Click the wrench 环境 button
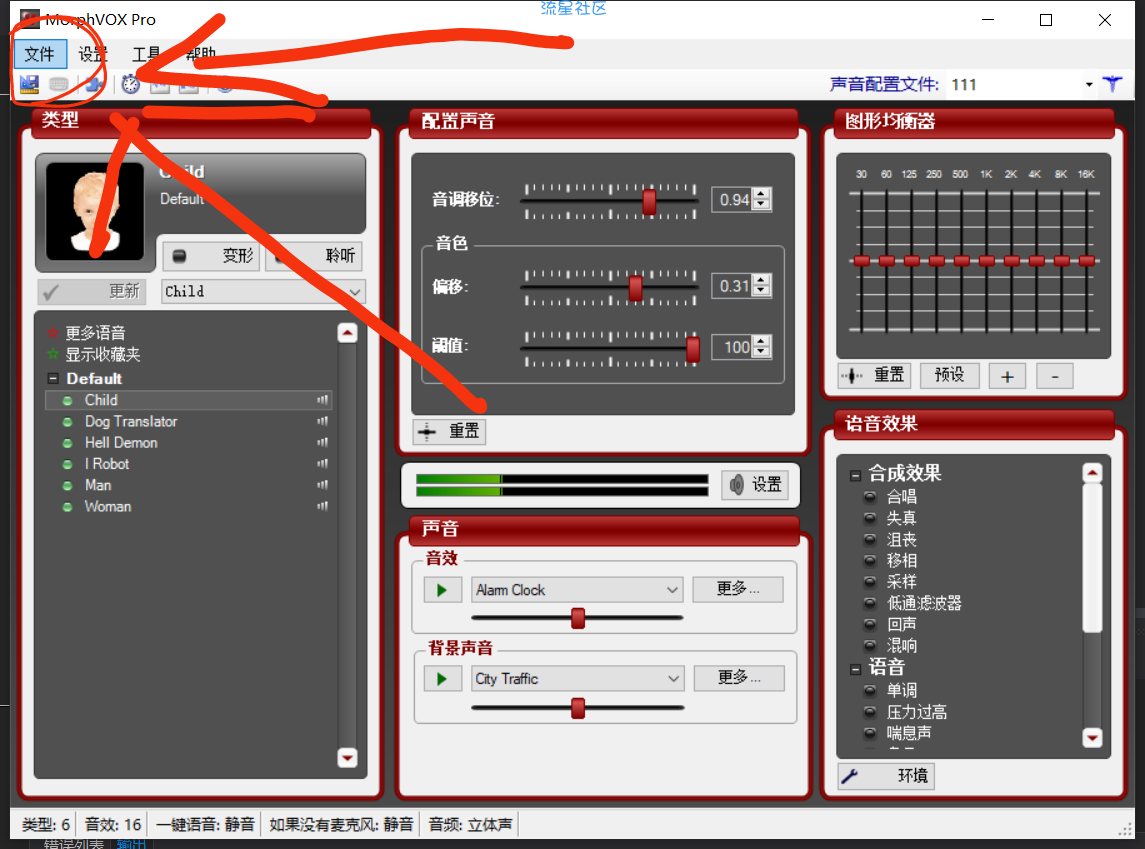Screen dimensions: 1145x849 click(x=886, y=775)
